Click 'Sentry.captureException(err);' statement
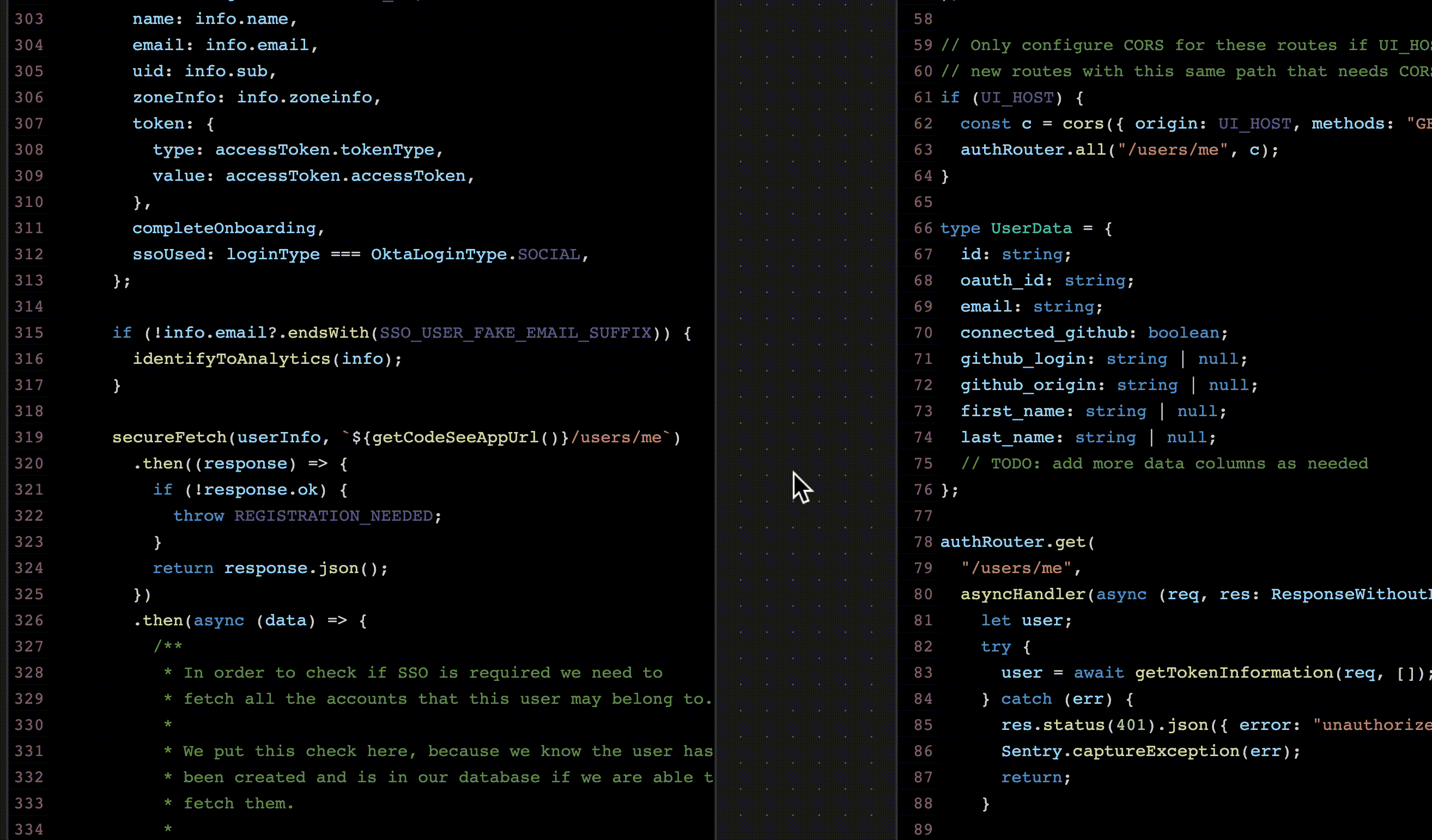The image size is (1432, 840). [x=1151, y=750]
